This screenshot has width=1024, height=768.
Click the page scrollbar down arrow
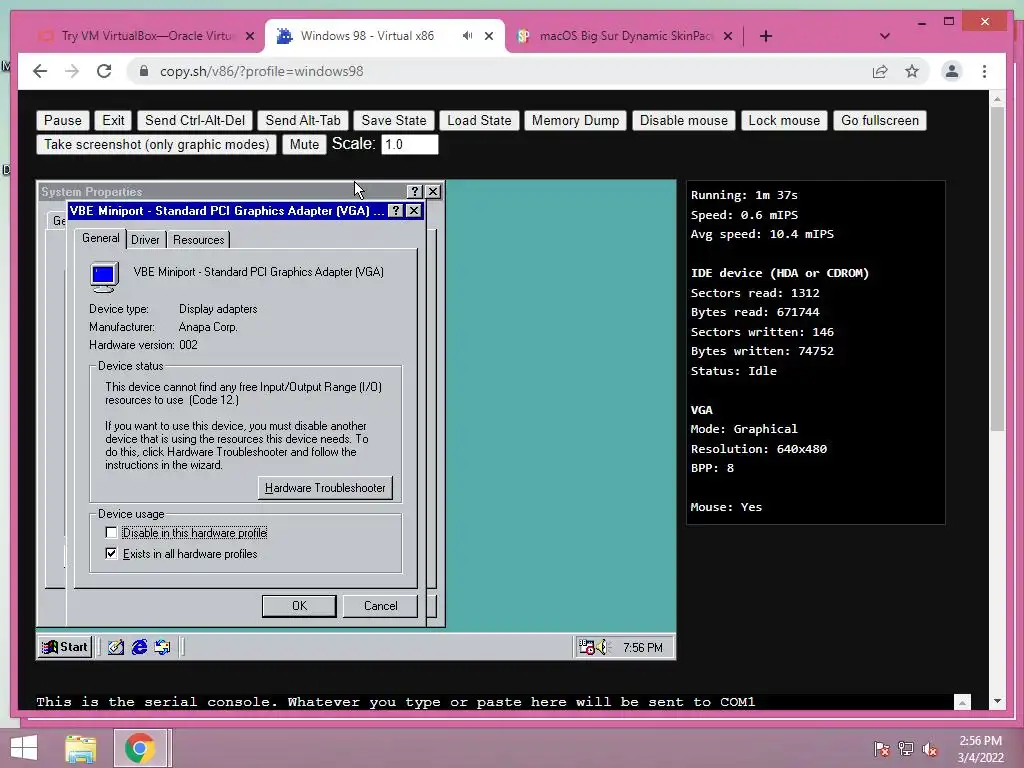997,701
